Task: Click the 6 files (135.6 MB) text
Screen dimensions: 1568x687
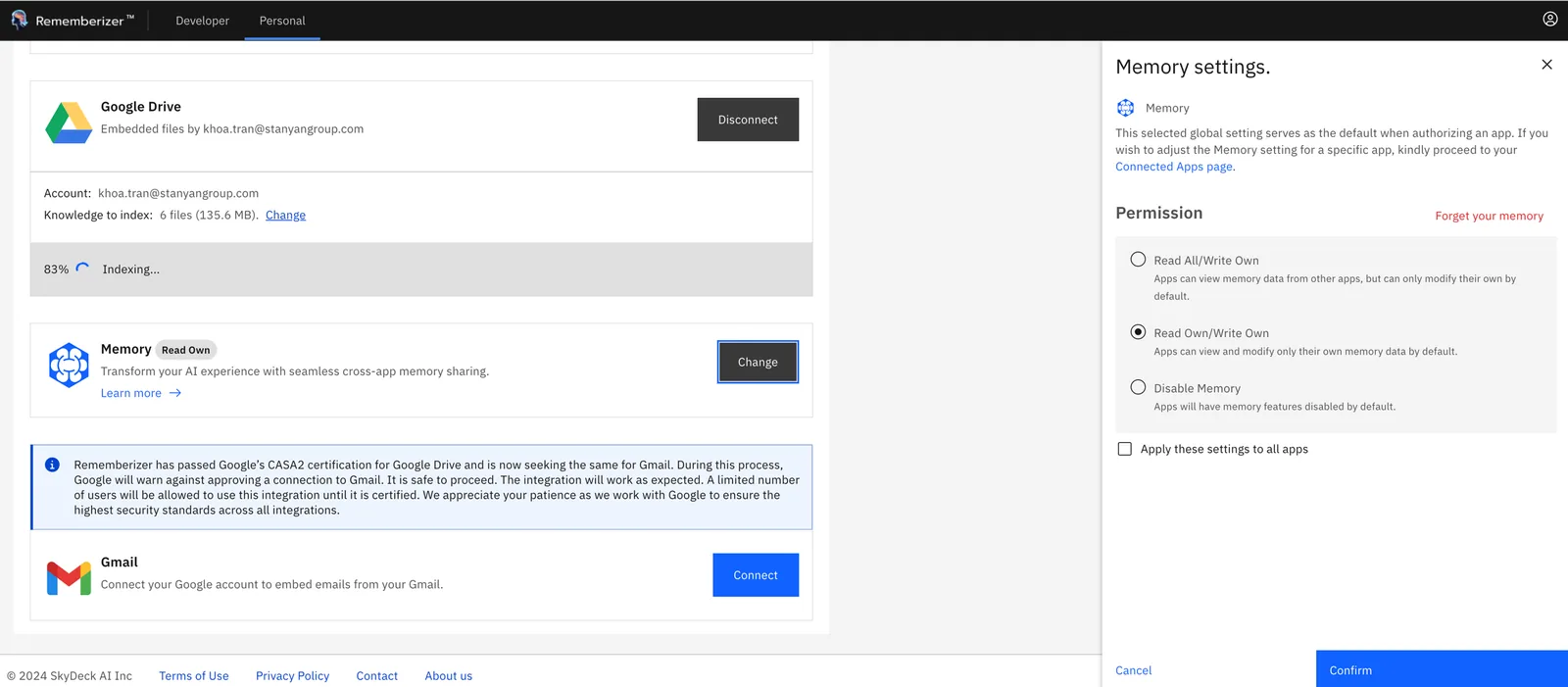Action: point(209,215)
